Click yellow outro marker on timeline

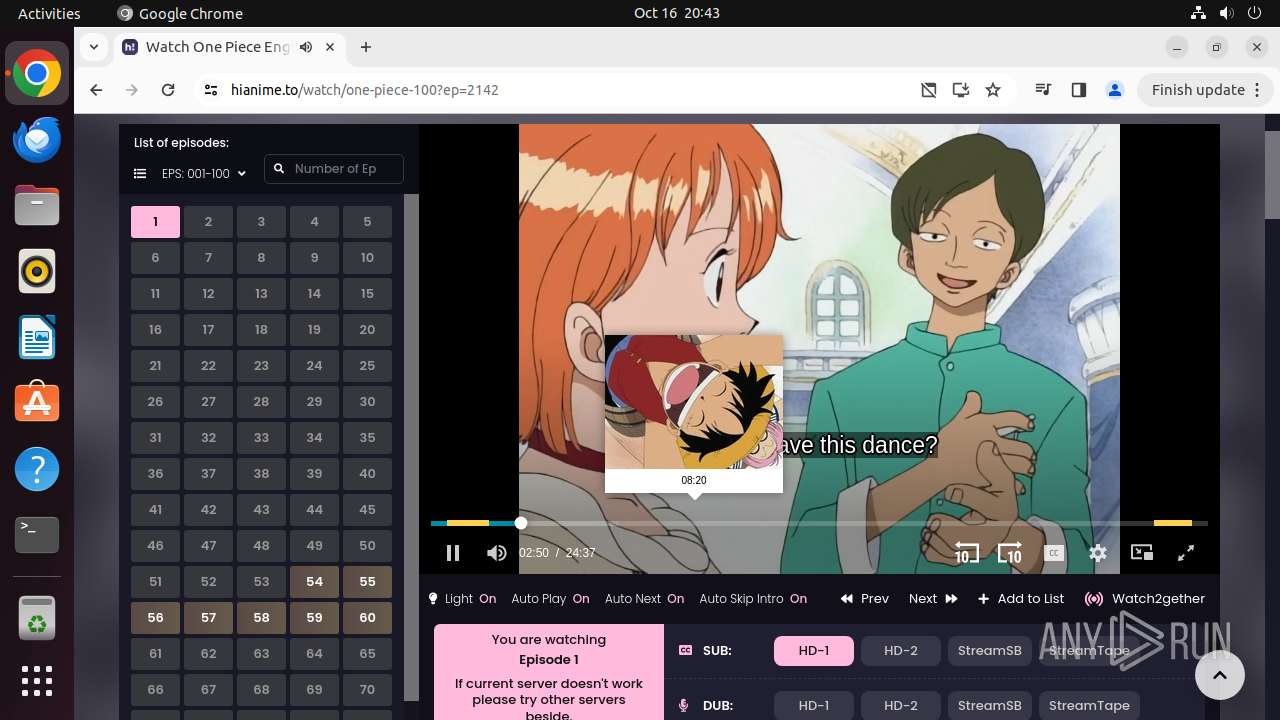pyautogui.click(x=1173, y=523)
